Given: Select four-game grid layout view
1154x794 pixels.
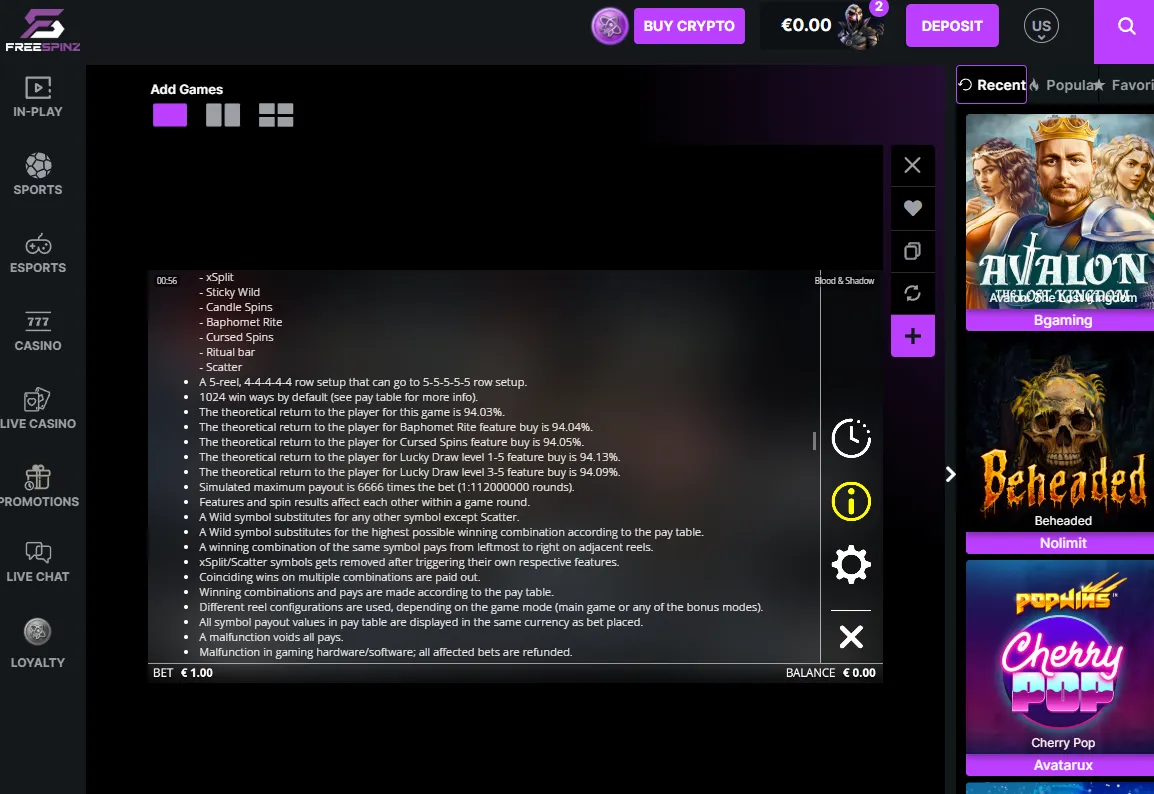Looking at the screenshot, I should (x=276, y=115).
